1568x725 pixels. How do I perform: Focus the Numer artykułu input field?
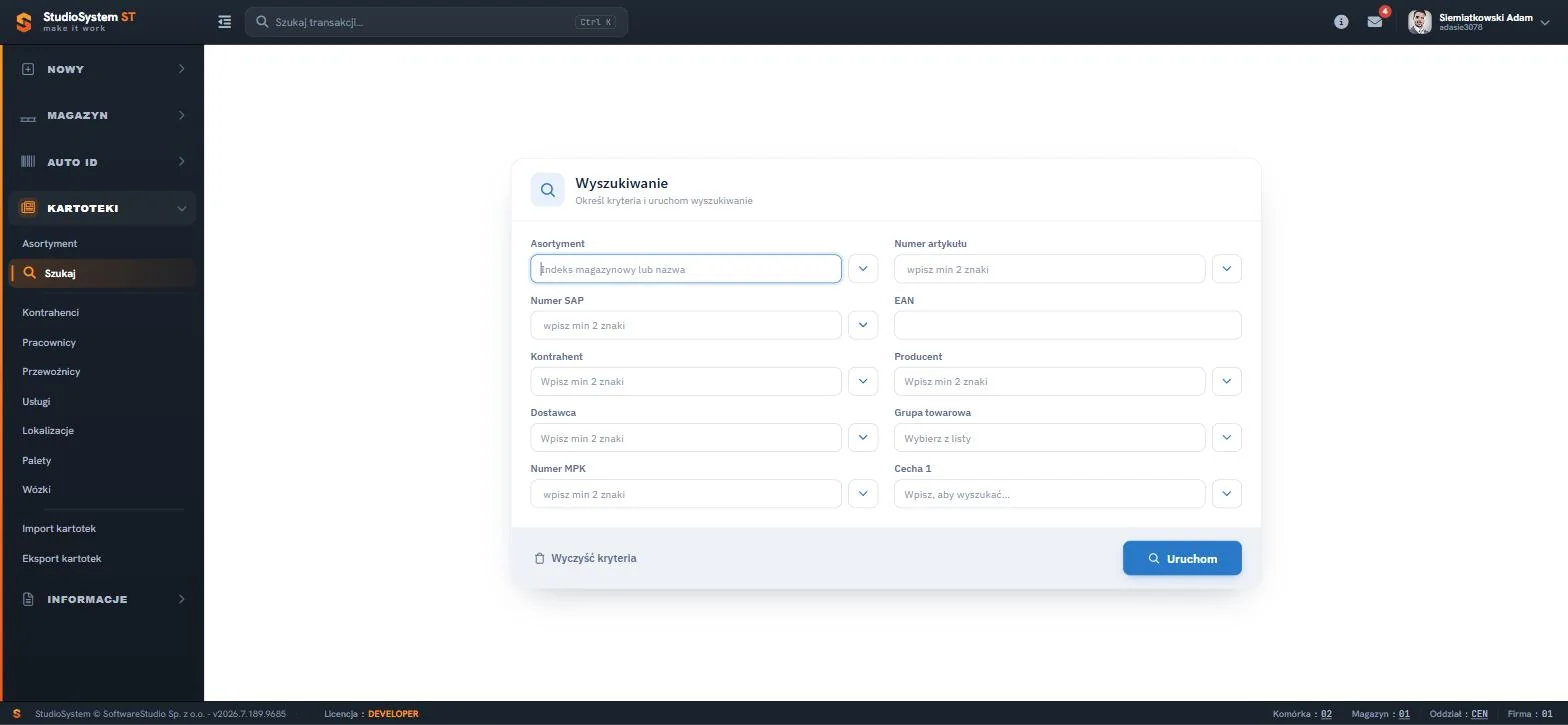click(x=1050, y=268)
